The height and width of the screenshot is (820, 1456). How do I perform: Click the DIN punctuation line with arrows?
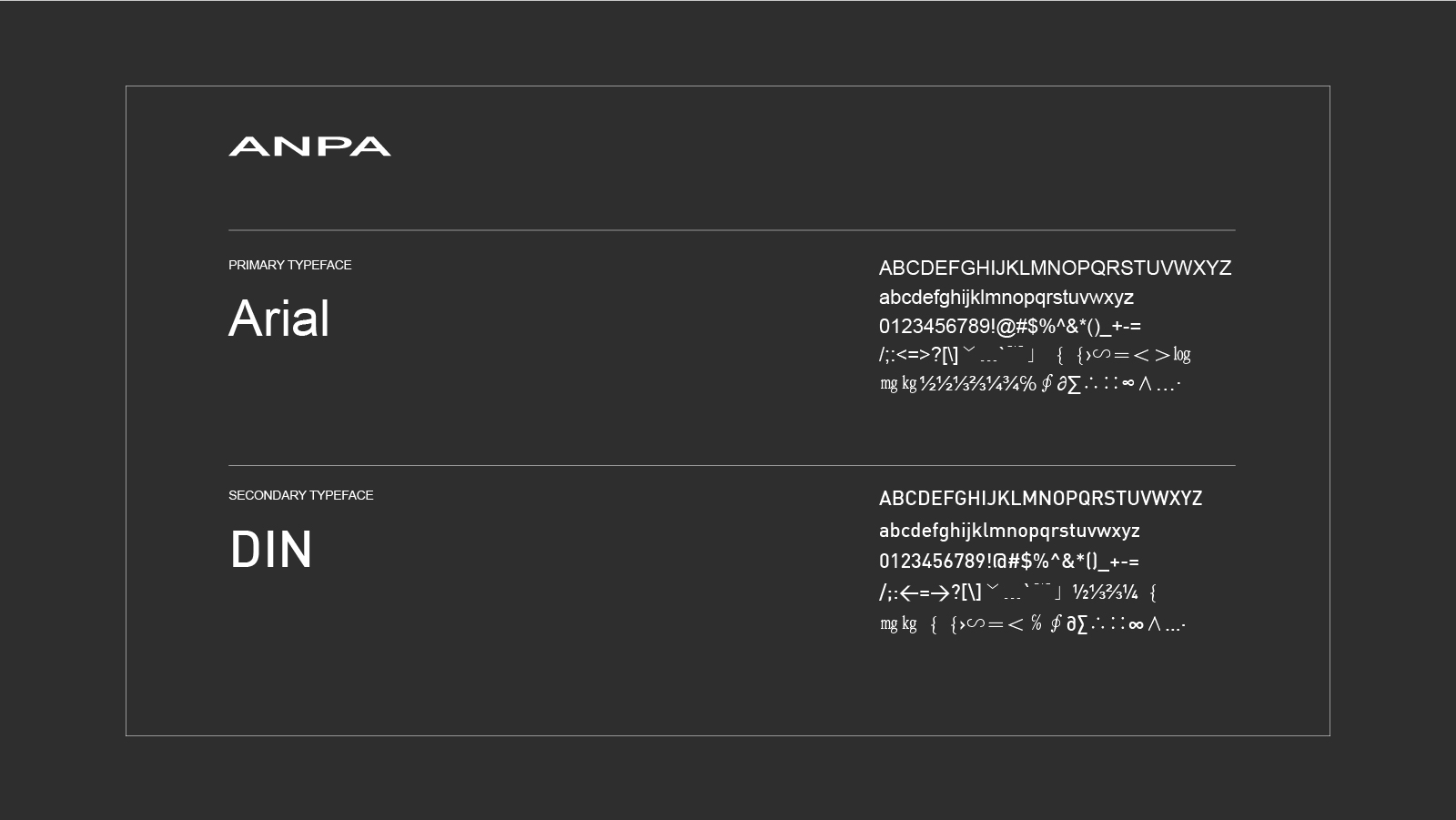[x=1017, y=592]
